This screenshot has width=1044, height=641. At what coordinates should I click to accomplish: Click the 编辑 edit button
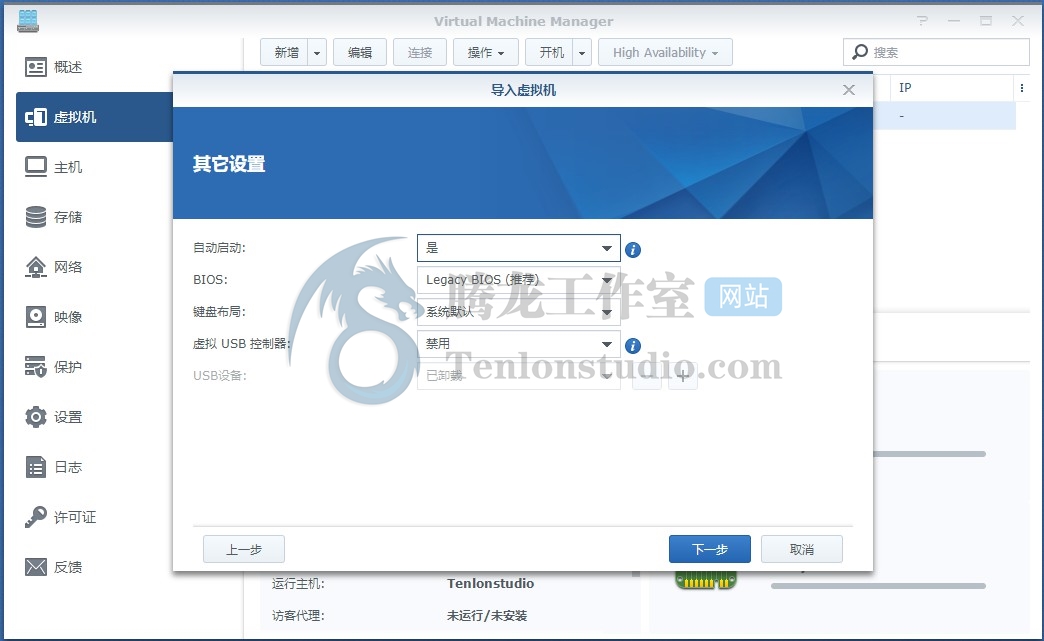point(360,53)
